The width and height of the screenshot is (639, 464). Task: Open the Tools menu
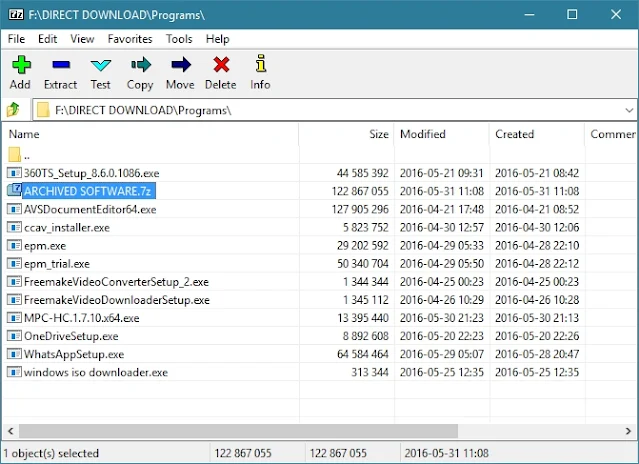coord(179,39)
